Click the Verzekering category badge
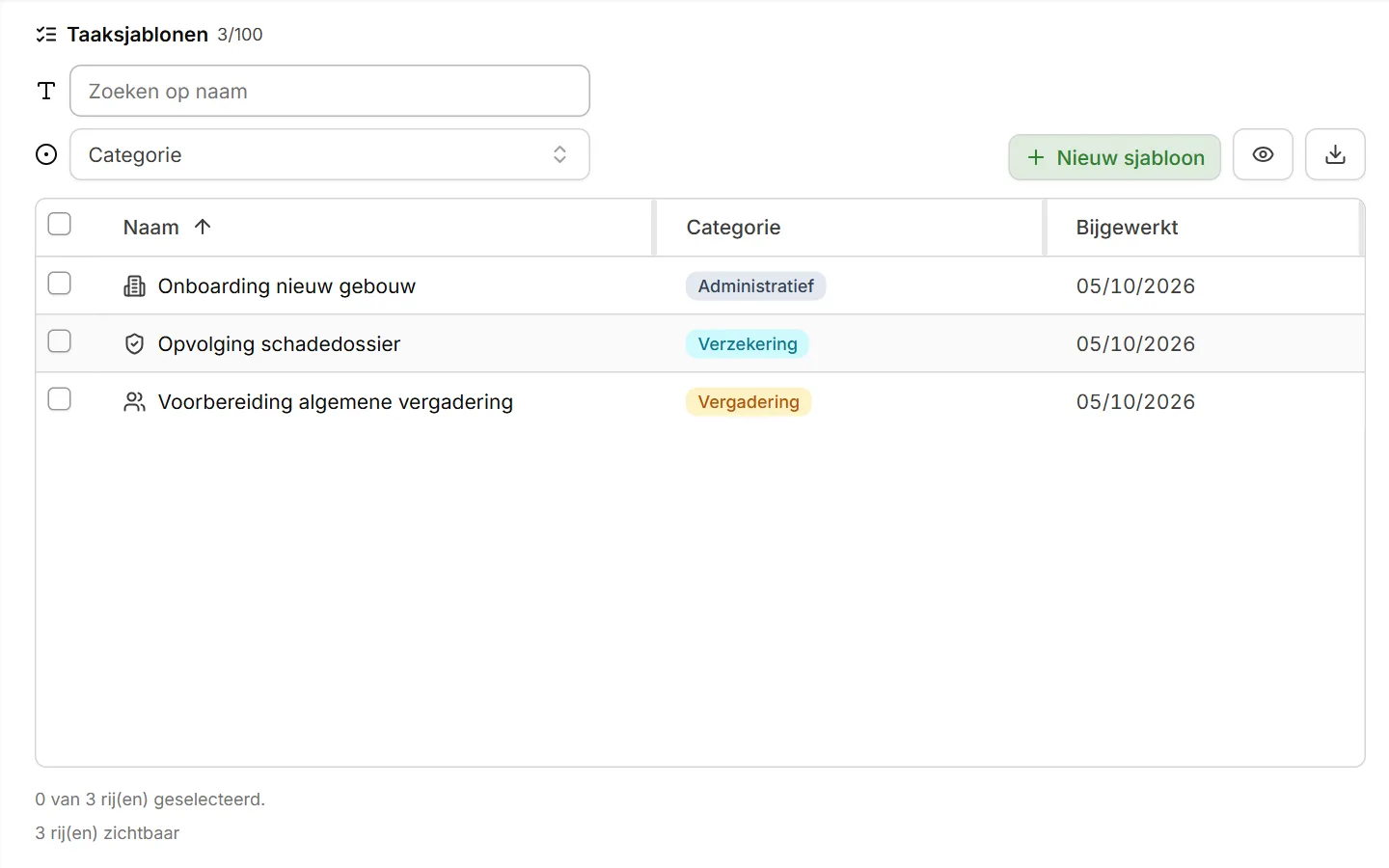The height and width of the screenshot is (868, 1389). tap(748, 344)
